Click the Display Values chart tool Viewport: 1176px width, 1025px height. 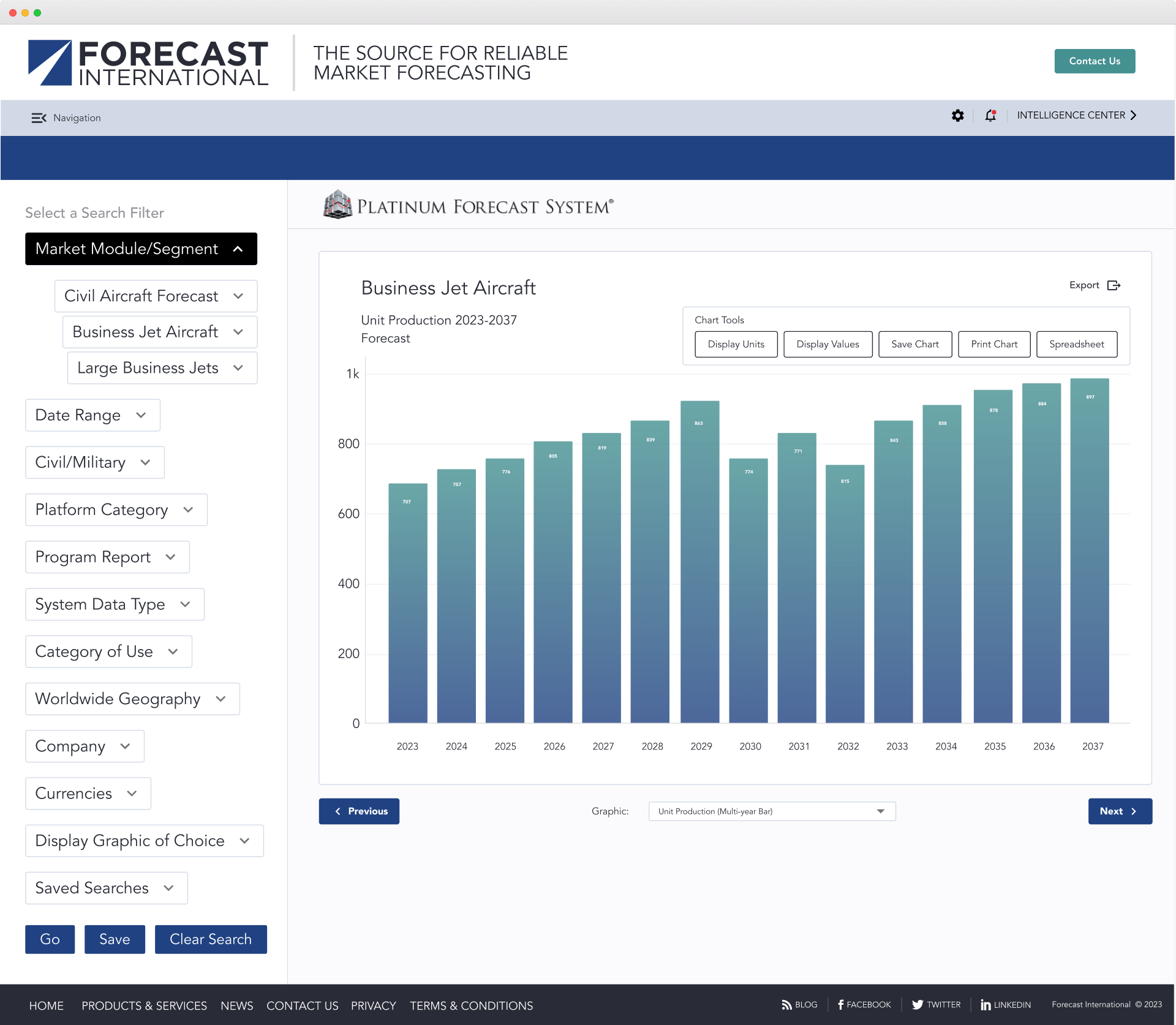pos(828,344)
